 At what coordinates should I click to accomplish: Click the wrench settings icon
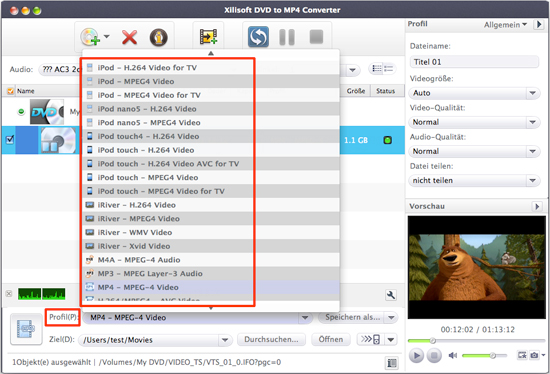pos(390,295)
